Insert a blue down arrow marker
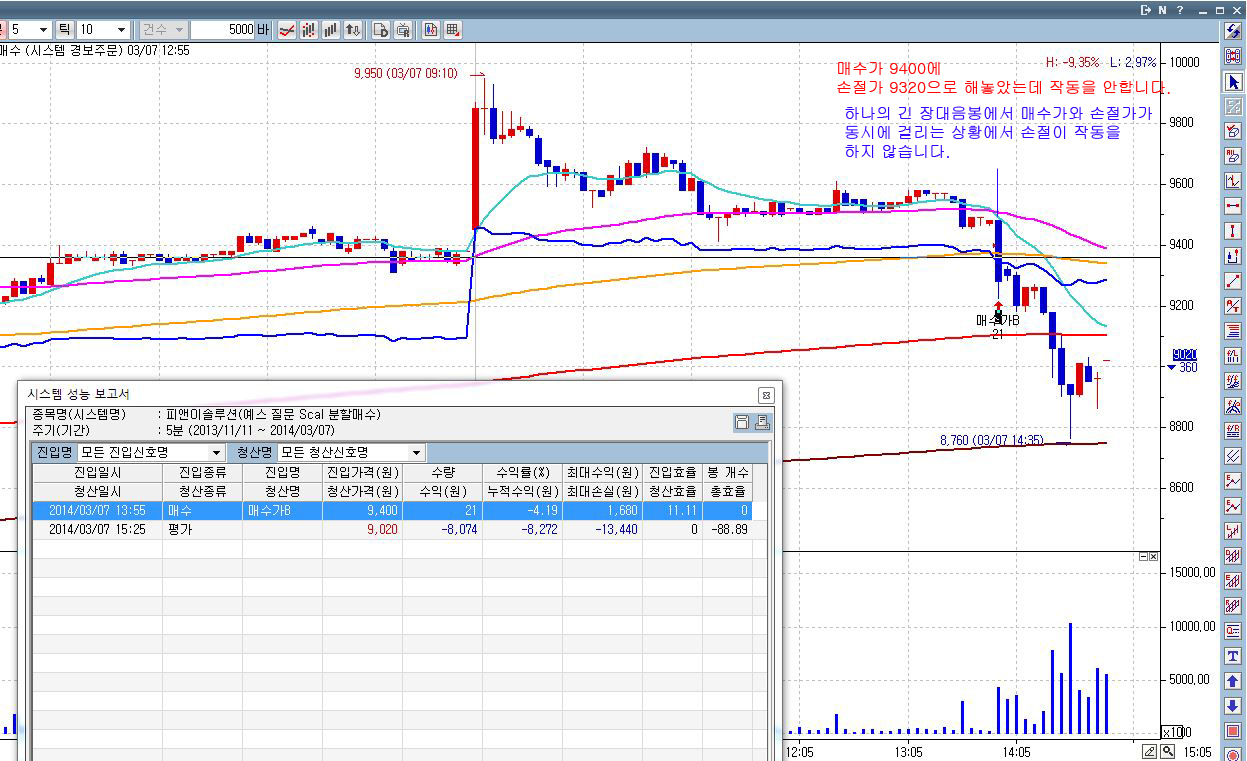Screen dimensions: 1247x761 pos(1233,706)
